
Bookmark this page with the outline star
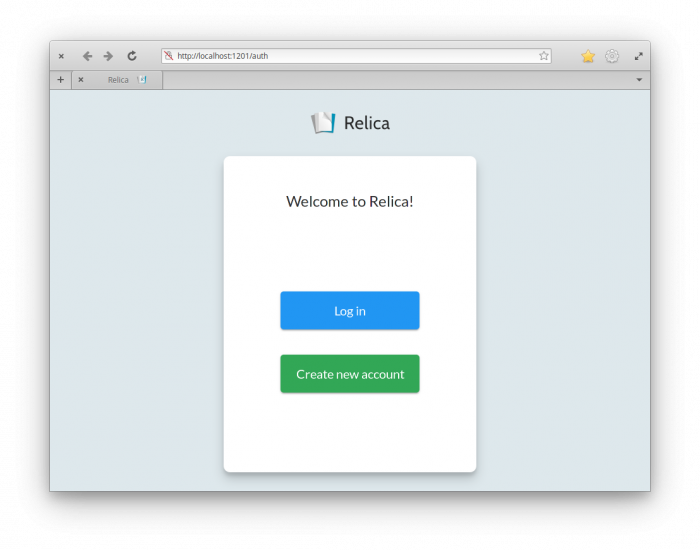(x=544, y=56)
